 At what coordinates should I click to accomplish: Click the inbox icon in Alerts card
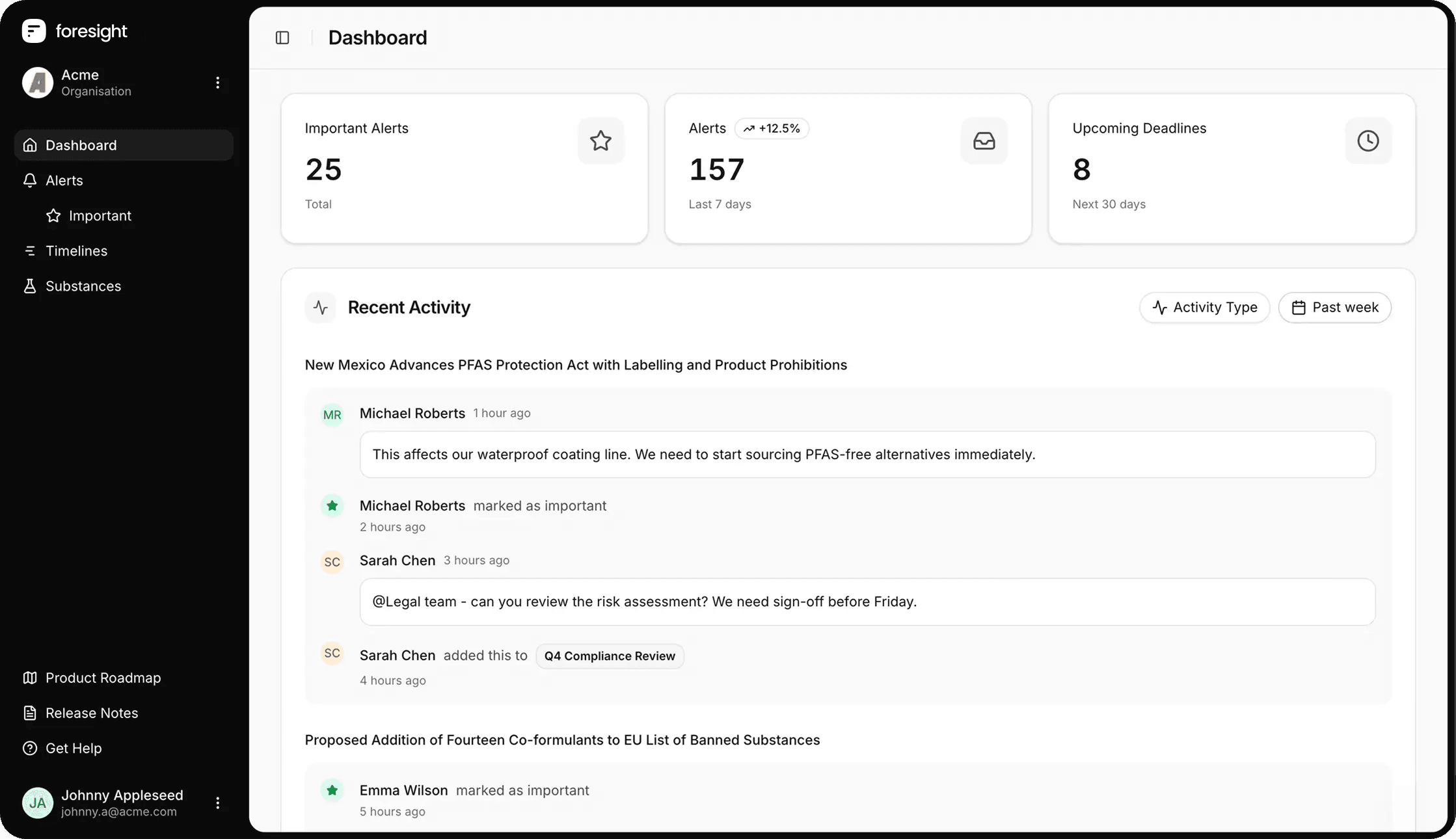984,140
